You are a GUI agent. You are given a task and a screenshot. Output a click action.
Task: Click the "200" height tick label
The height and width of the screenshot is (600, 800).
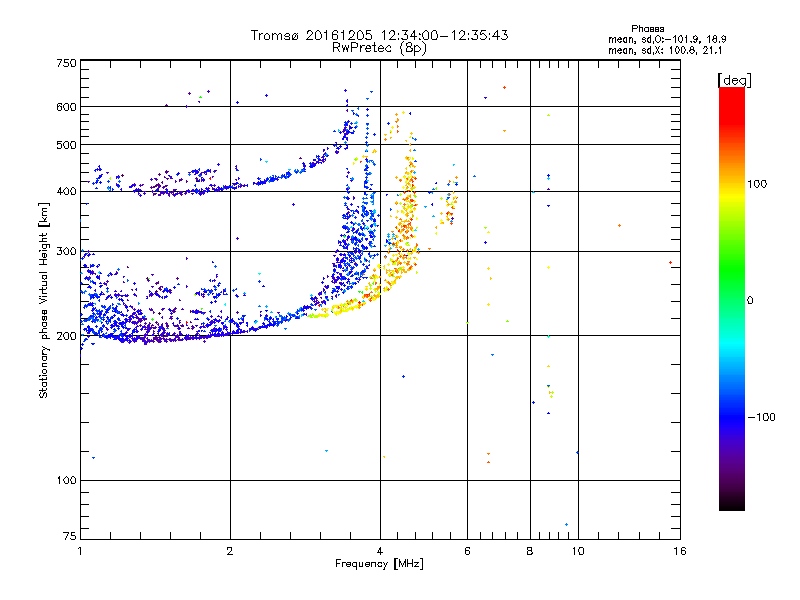click(66, 336)
